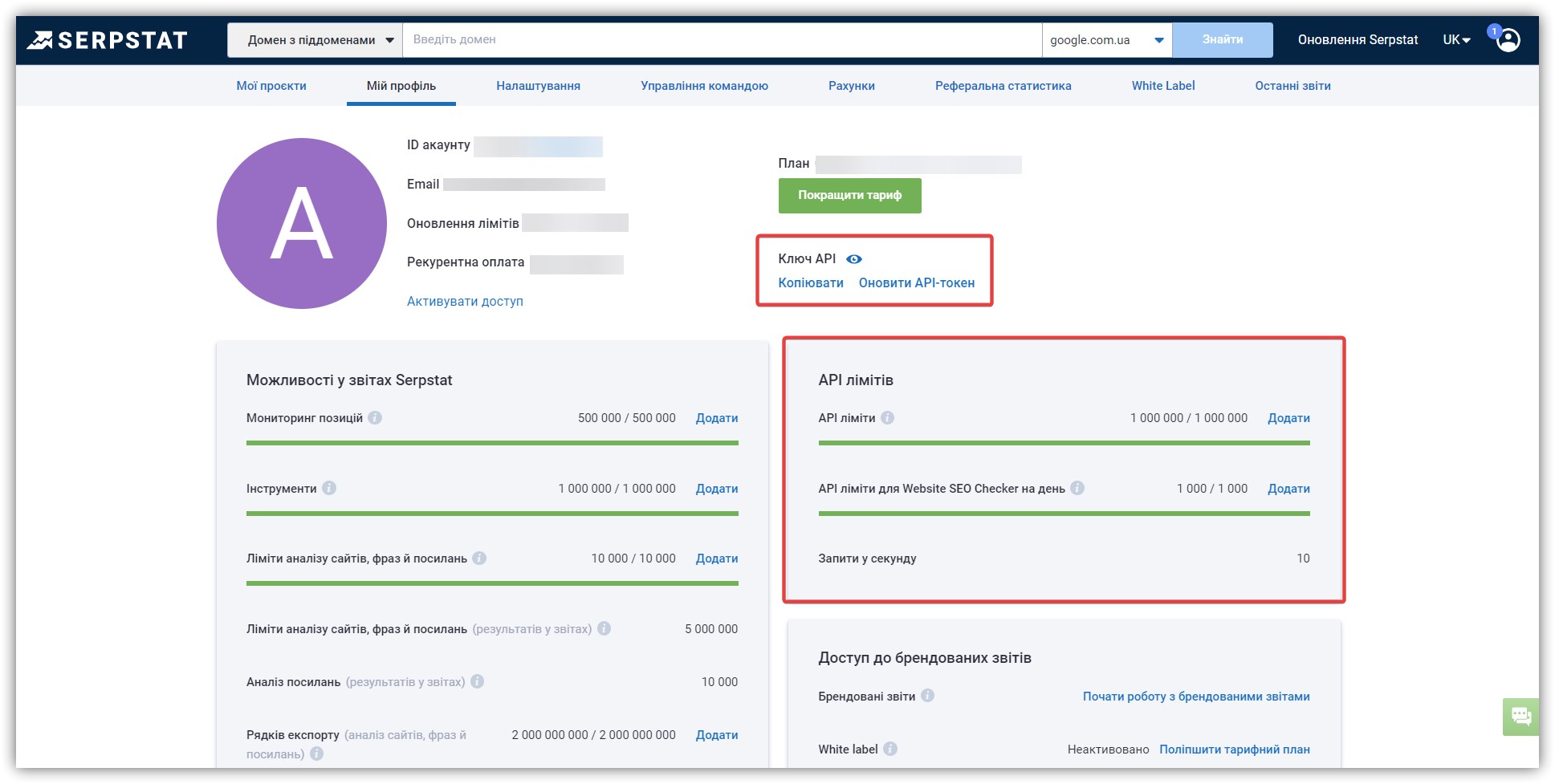Click Додати for Рядків експорту
Image resolution: width=1555 pixels, height=784 pixels.
717,735
